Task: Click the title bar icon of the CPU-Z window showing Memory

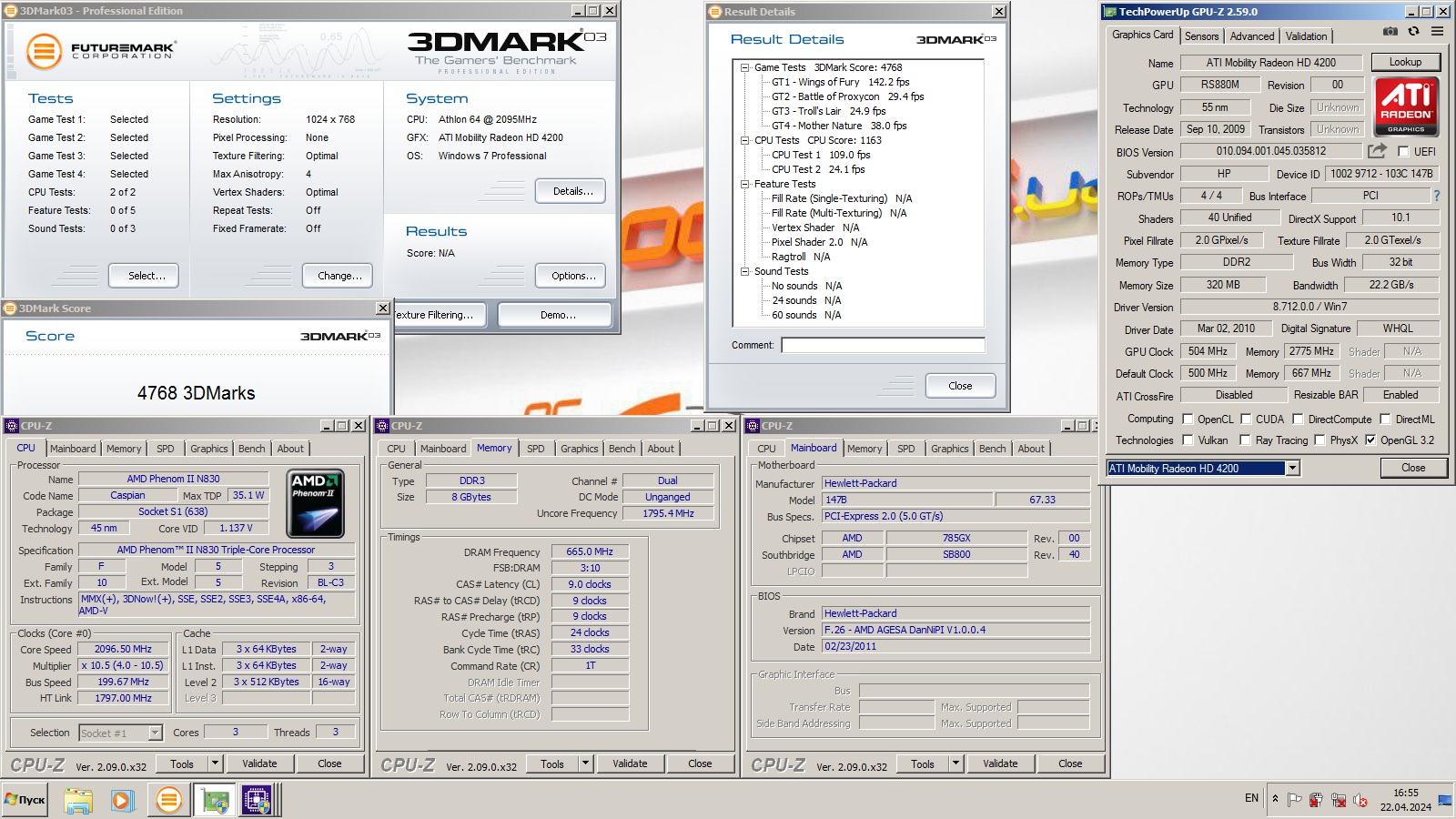Action: coord(382,426)
